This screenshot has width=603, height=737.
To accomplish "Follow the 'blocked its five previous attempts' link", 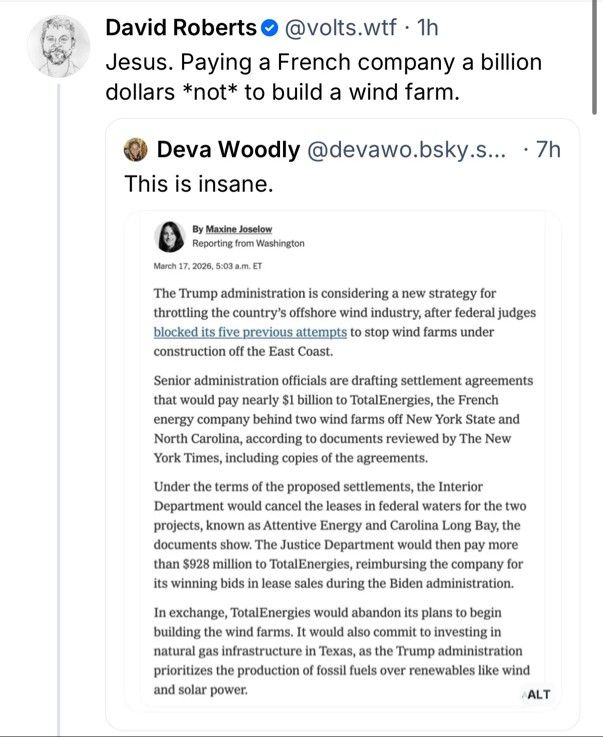I will (250, 332).
